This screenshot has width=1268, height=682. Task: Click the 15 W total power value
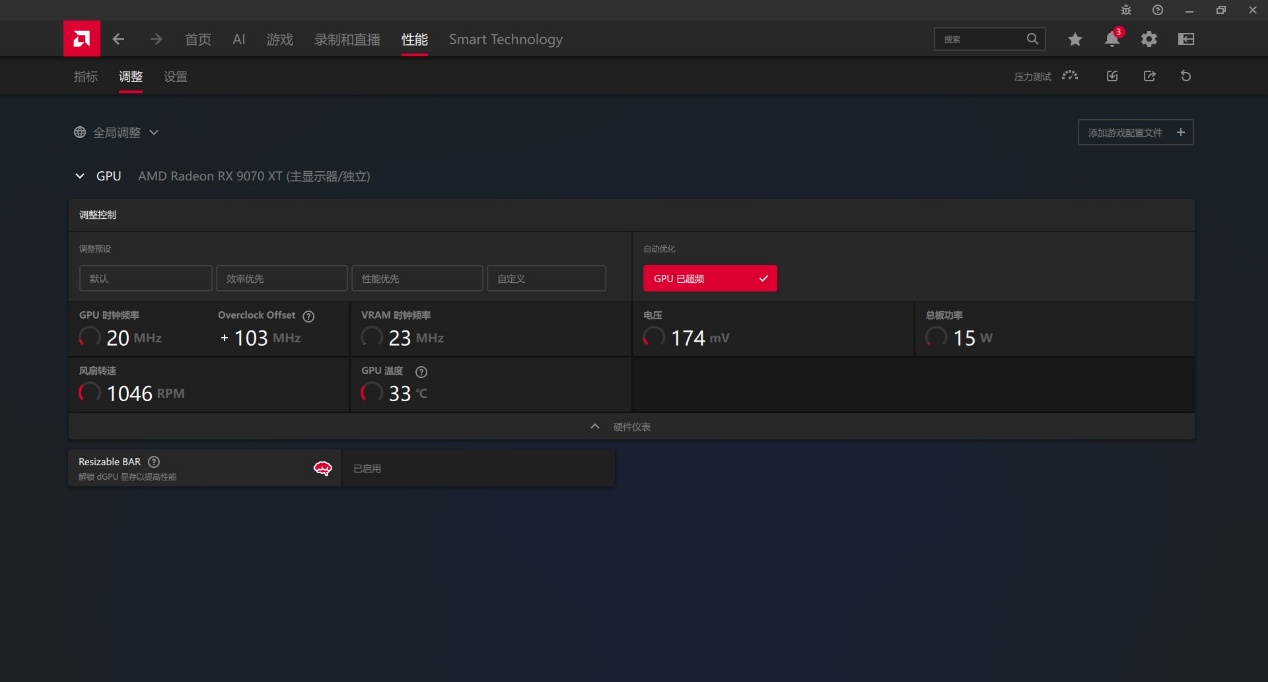[x=972, y=338]
